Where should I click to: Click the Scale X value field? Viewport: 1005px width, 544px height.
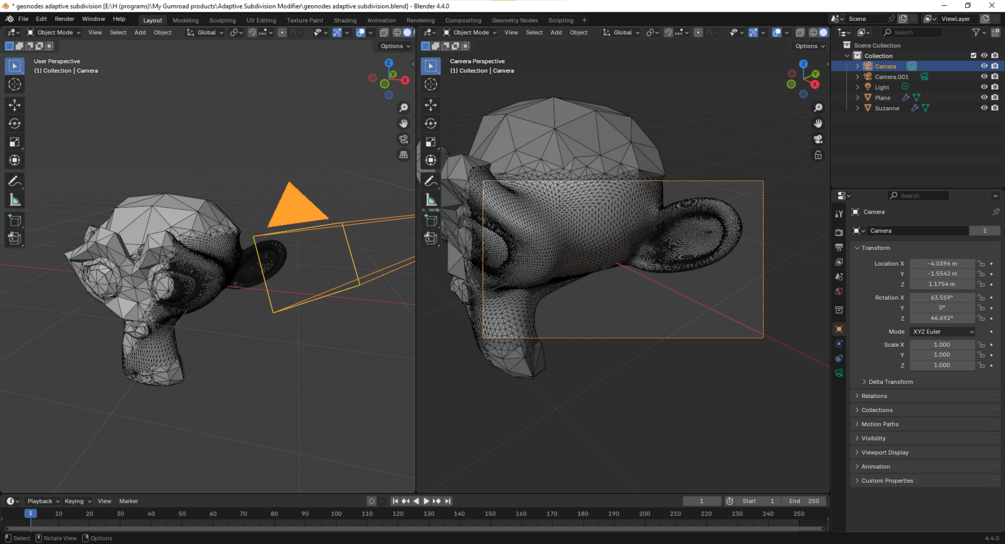click(x=942, y=345)
